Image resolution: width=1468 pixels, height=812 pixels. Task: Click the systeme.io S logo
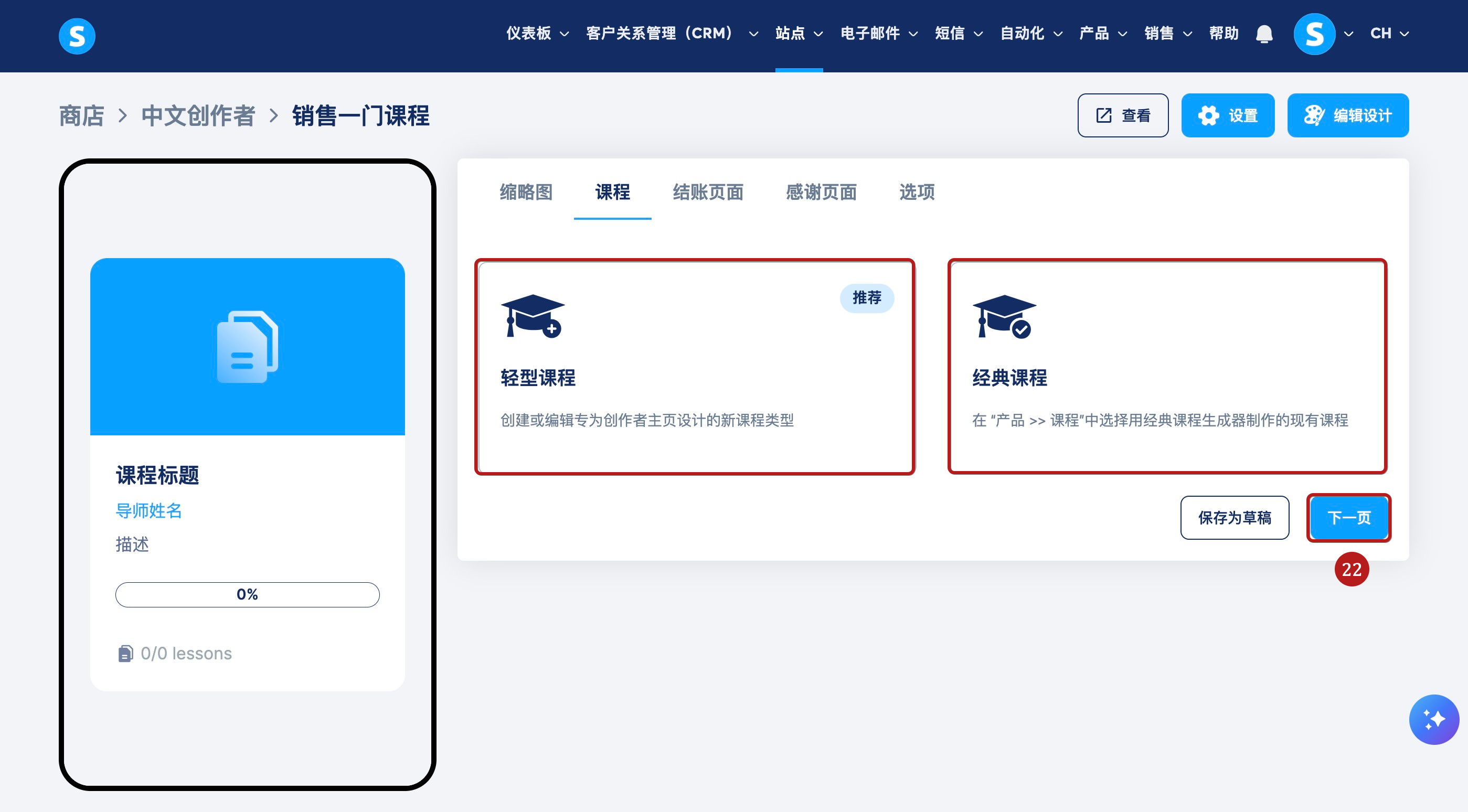tap(77, 36)
